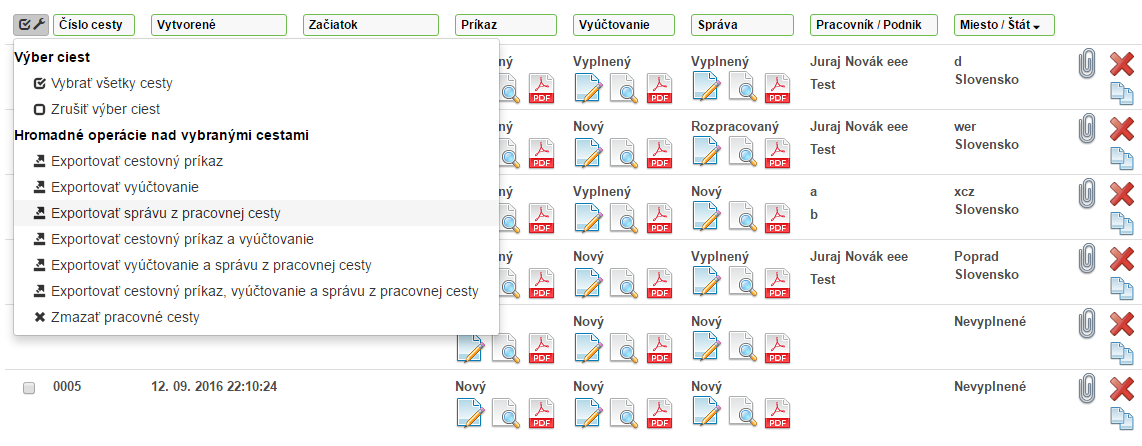Click Exportovať cestovný príkaz a vyúčtovanie
The width and height of the screenshot is (1142, 446).
point(182,239)
